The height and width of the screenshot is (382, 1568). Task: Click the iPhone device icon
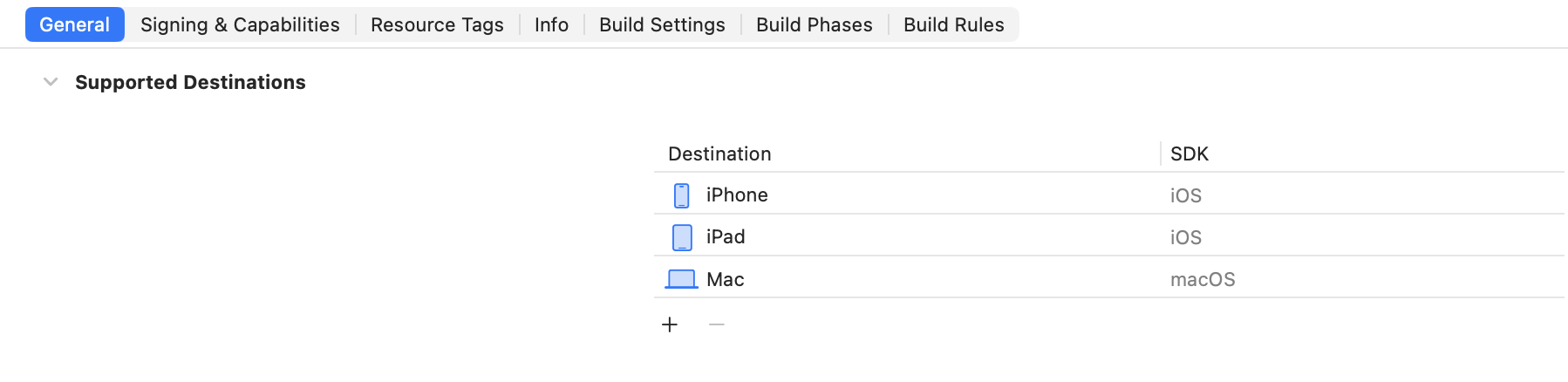coord(682,195)
